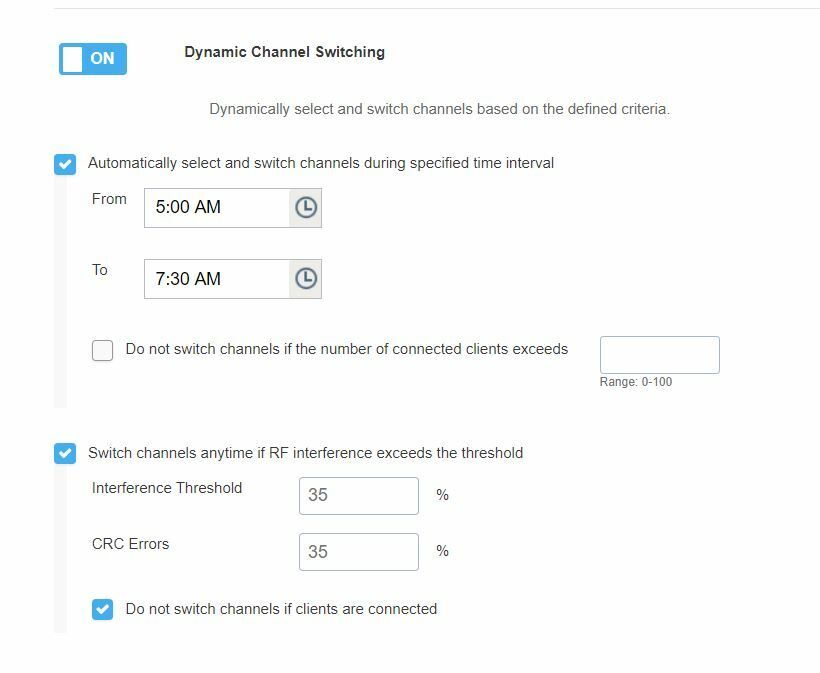Click the 'CRC Errors' label text
This screenshot has height=673, width=820.
(131, 544)
